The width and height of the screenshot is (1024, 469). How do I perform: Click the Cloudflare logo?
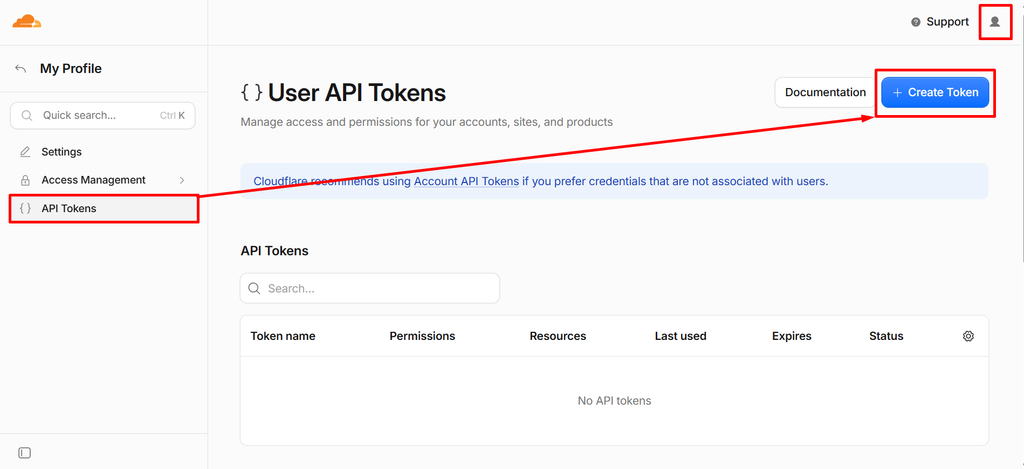point(27,21)
